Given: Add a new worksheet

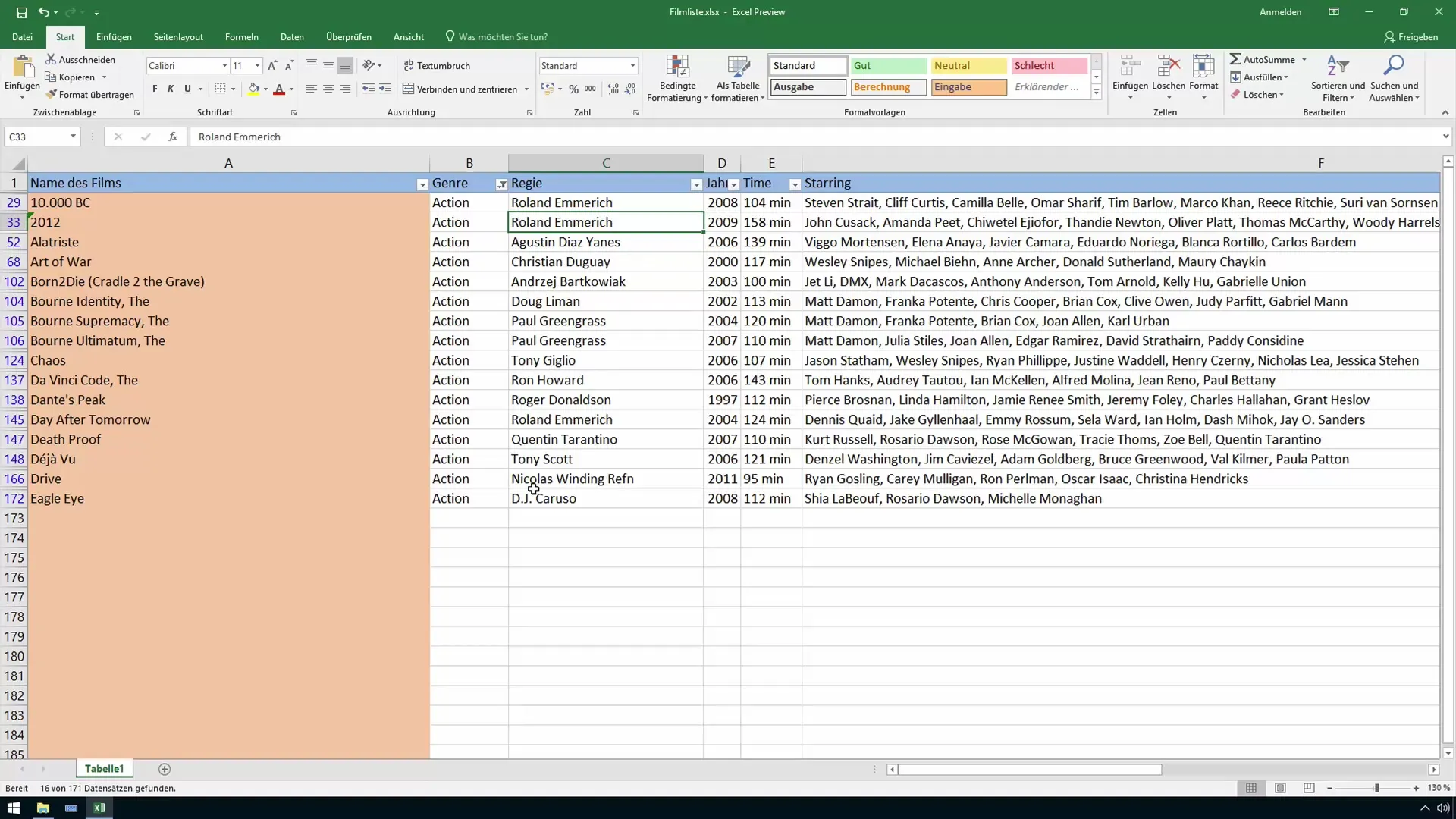Looking at the screenshot, I should [165, 769].
